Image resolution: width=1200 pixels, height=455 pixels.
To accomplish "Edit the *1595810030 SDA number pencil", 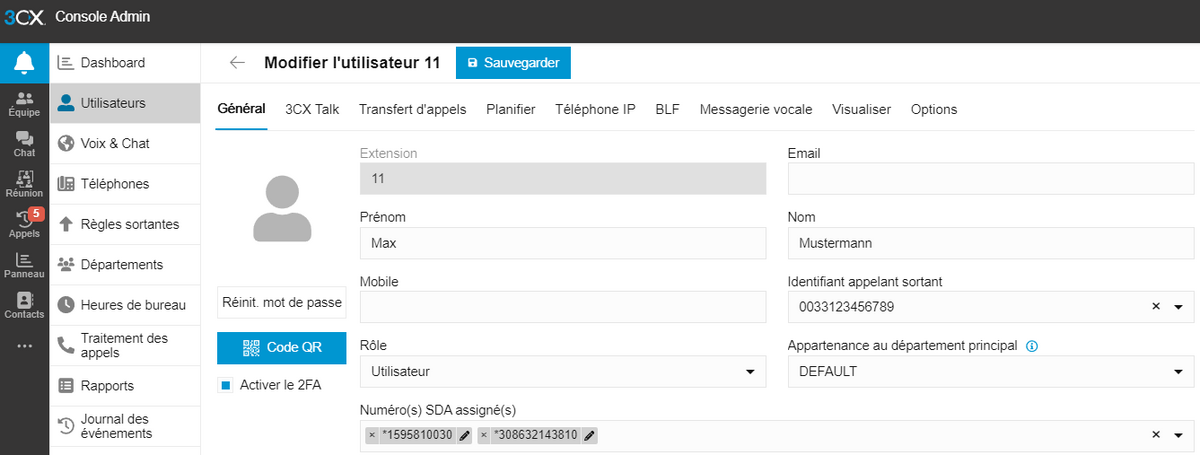I will pos(464,435).
